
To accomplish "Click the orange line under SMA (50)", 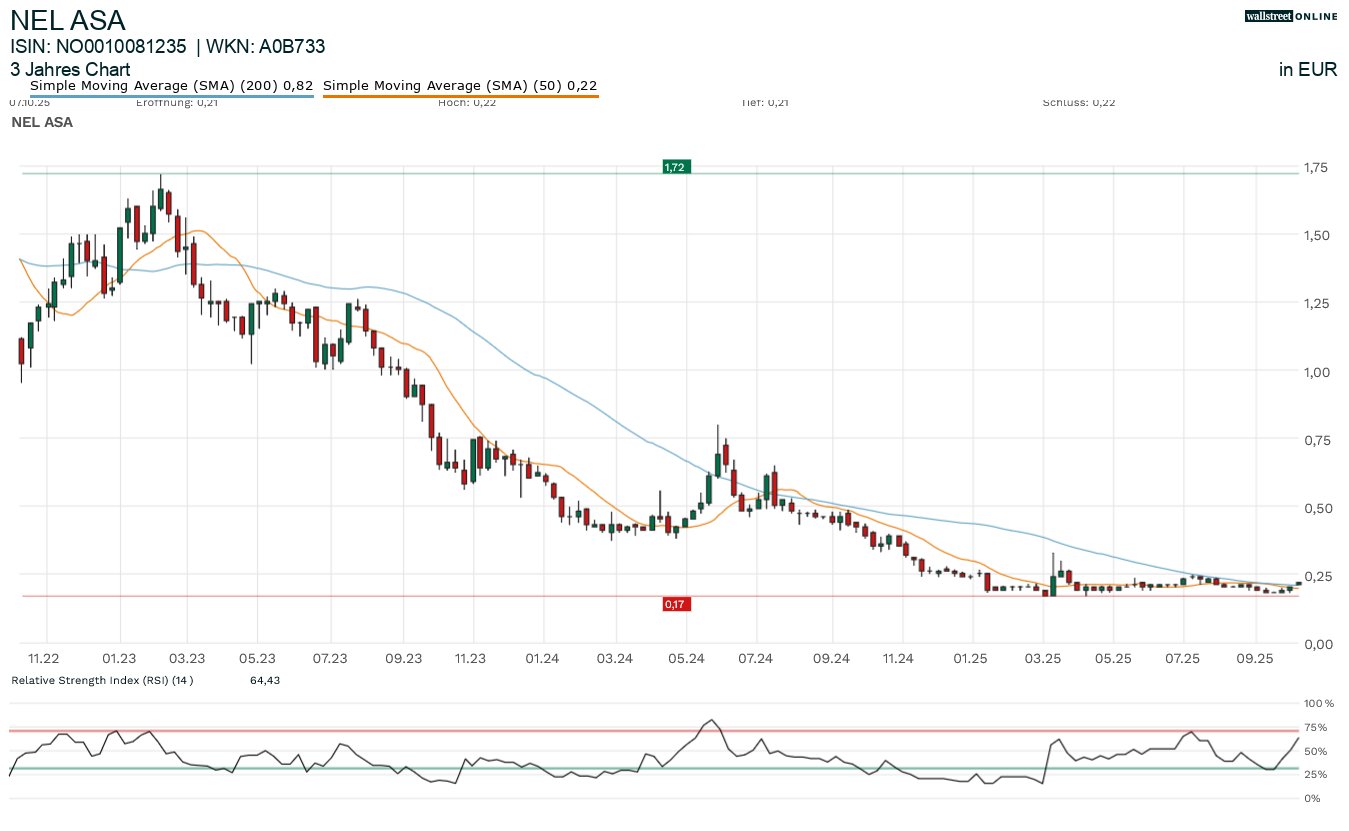I will (x=460, y=96).
